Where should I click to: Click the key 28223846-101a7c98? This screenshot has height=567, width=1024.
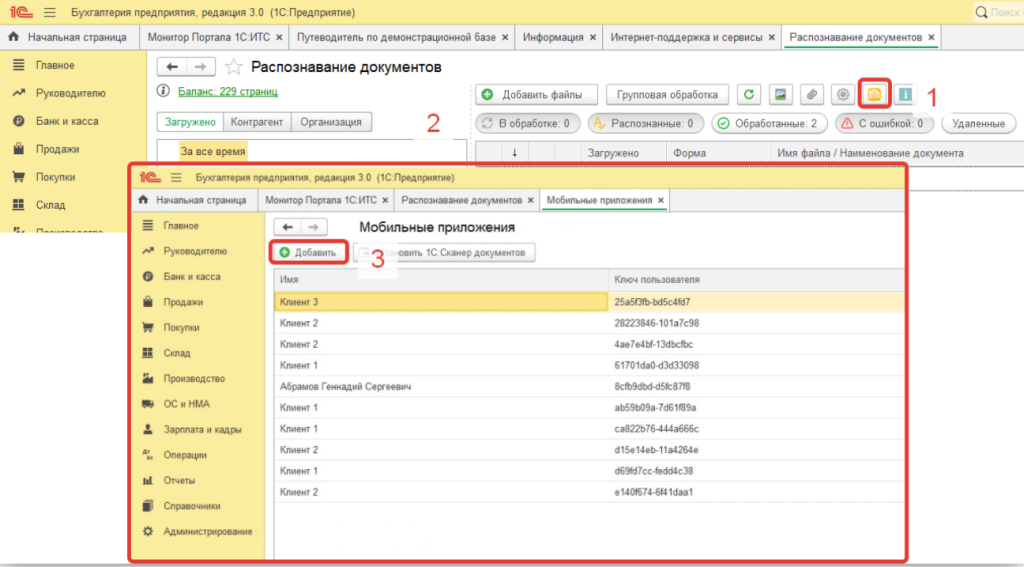pyautogui.click(x=656, y=323)
